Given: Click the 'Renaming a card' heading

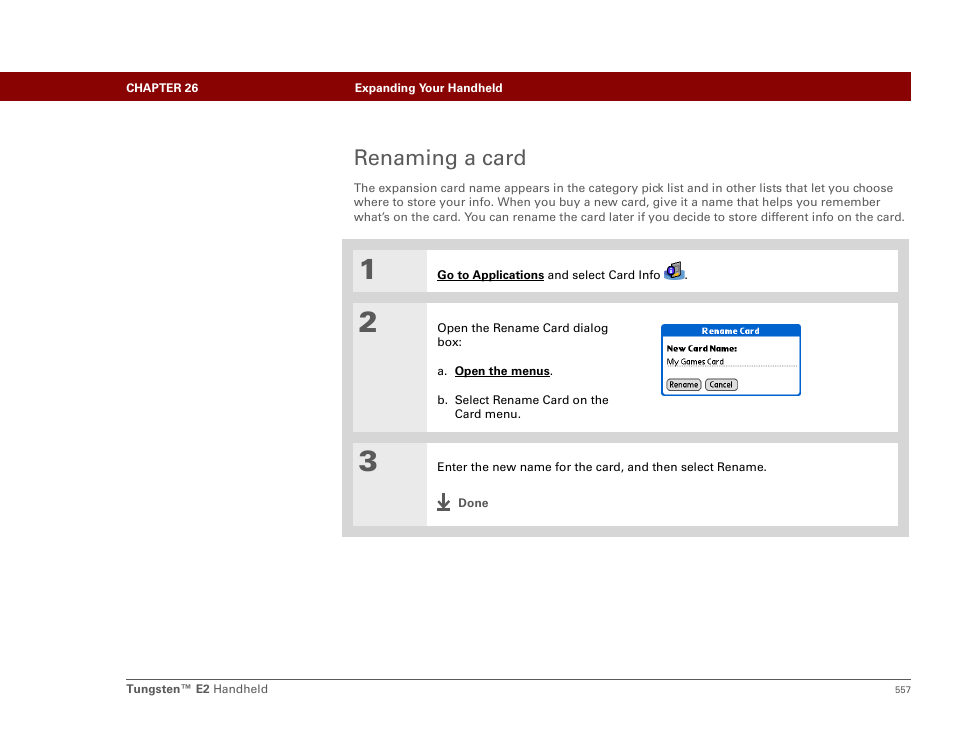Looking at the screenshot, I should (440, 158).
